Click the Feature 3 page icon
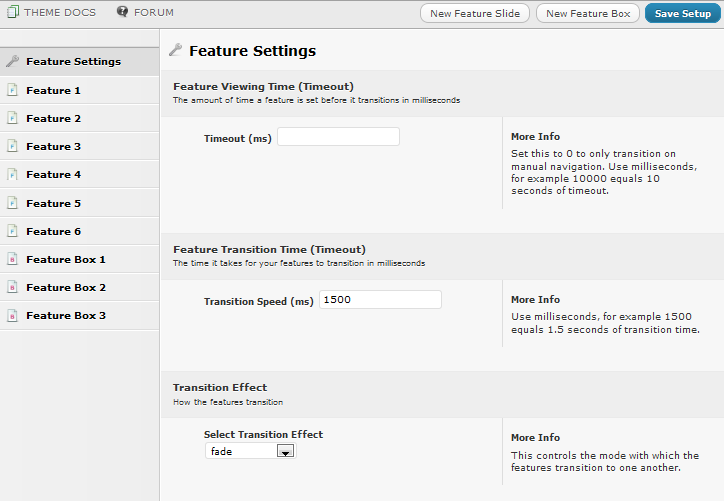Image resolution: width=724 pixels, height=501 pixels. (12, 146)
